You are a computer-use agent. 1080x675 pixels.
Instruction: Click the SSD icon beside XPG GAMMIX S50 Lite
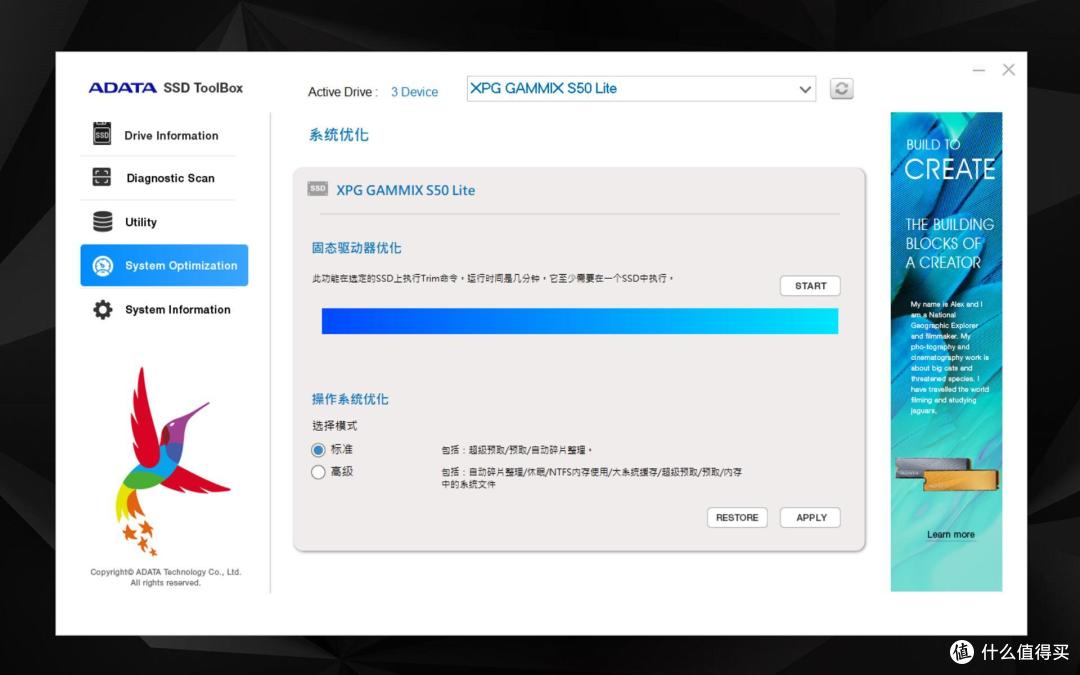tap(318, 189)
